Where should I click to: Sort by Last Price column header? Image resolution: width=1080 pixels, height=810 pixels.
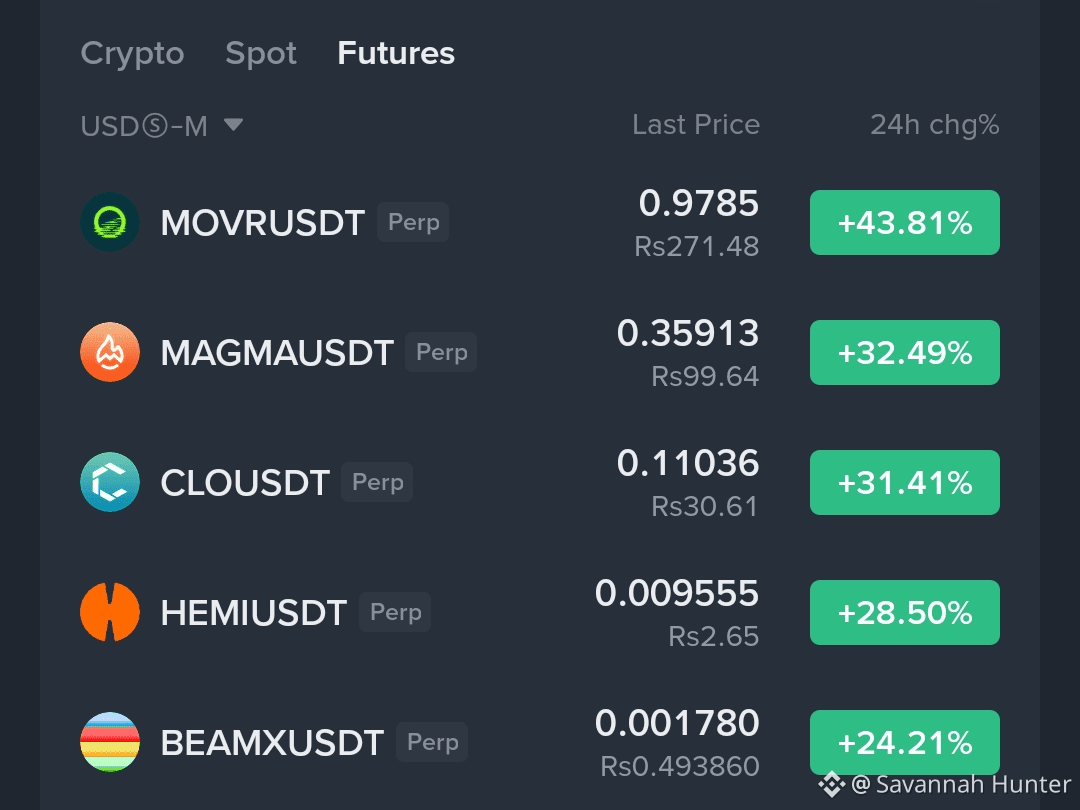click(x=696, y=125)
